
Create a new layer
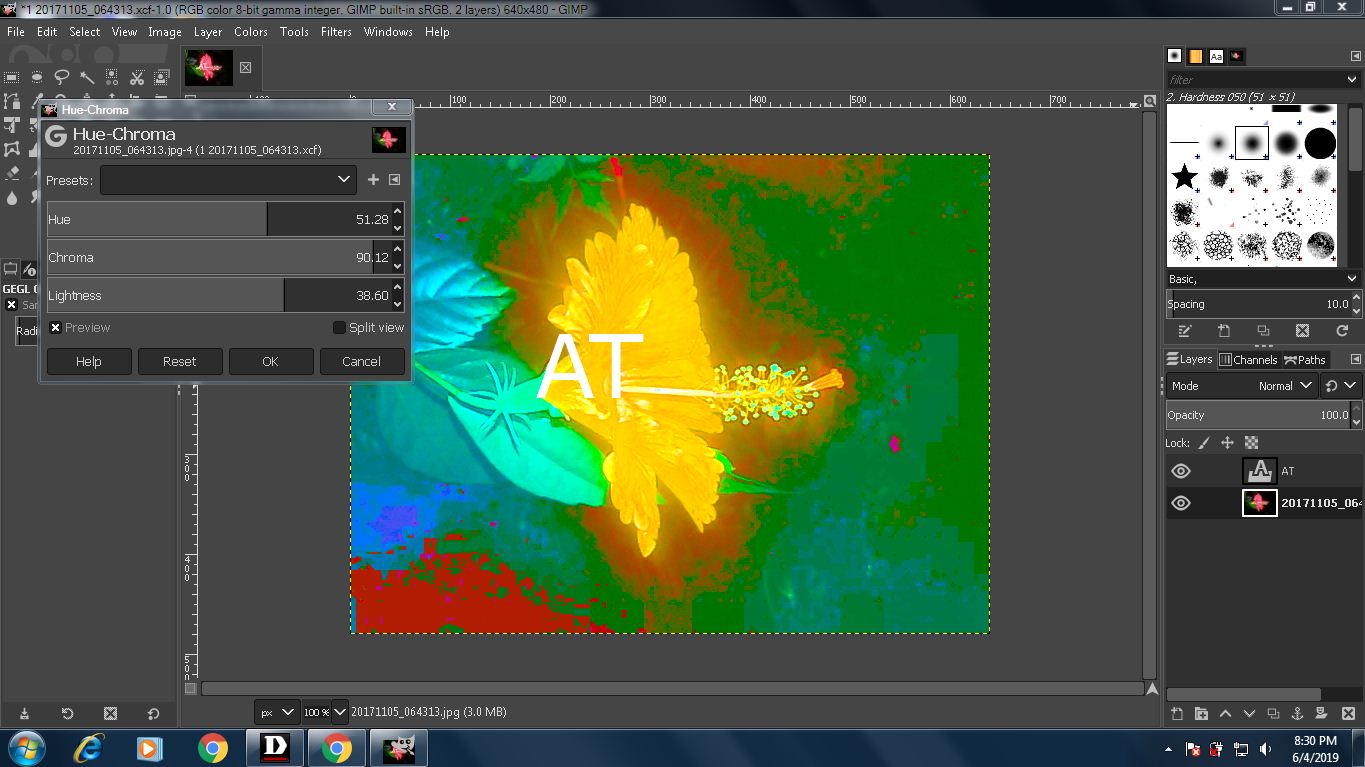pyautogui.click(x=1177, y=714)
